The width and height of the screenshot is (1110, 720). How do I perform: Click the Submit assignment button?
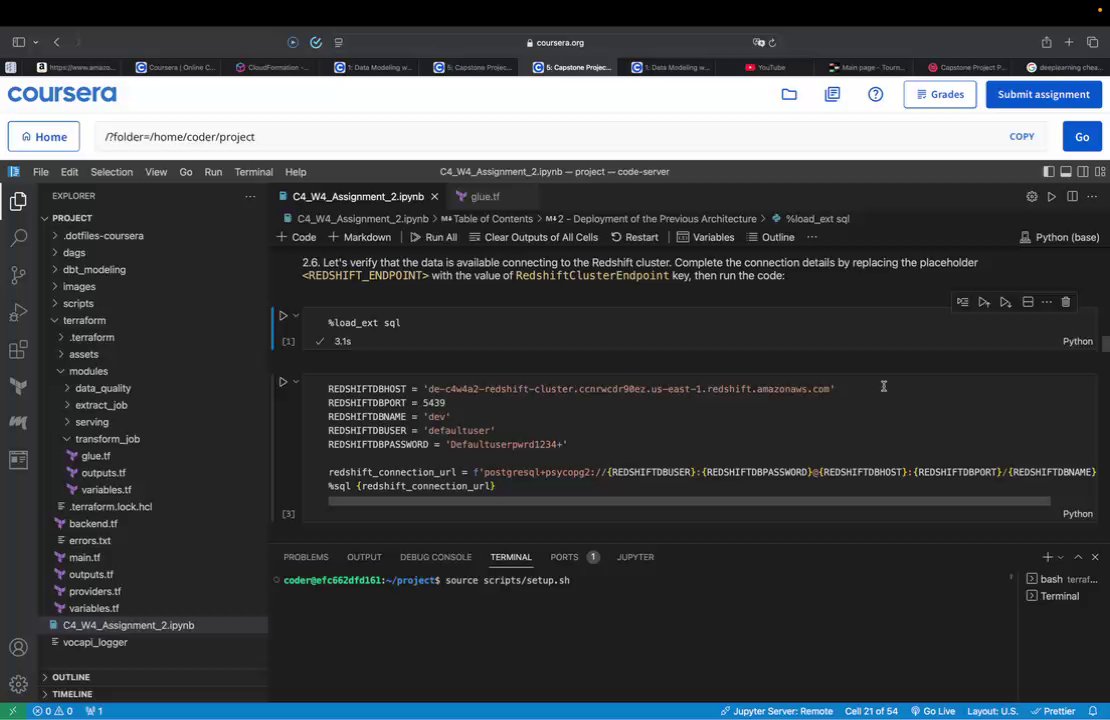(x=1043, y=94)
